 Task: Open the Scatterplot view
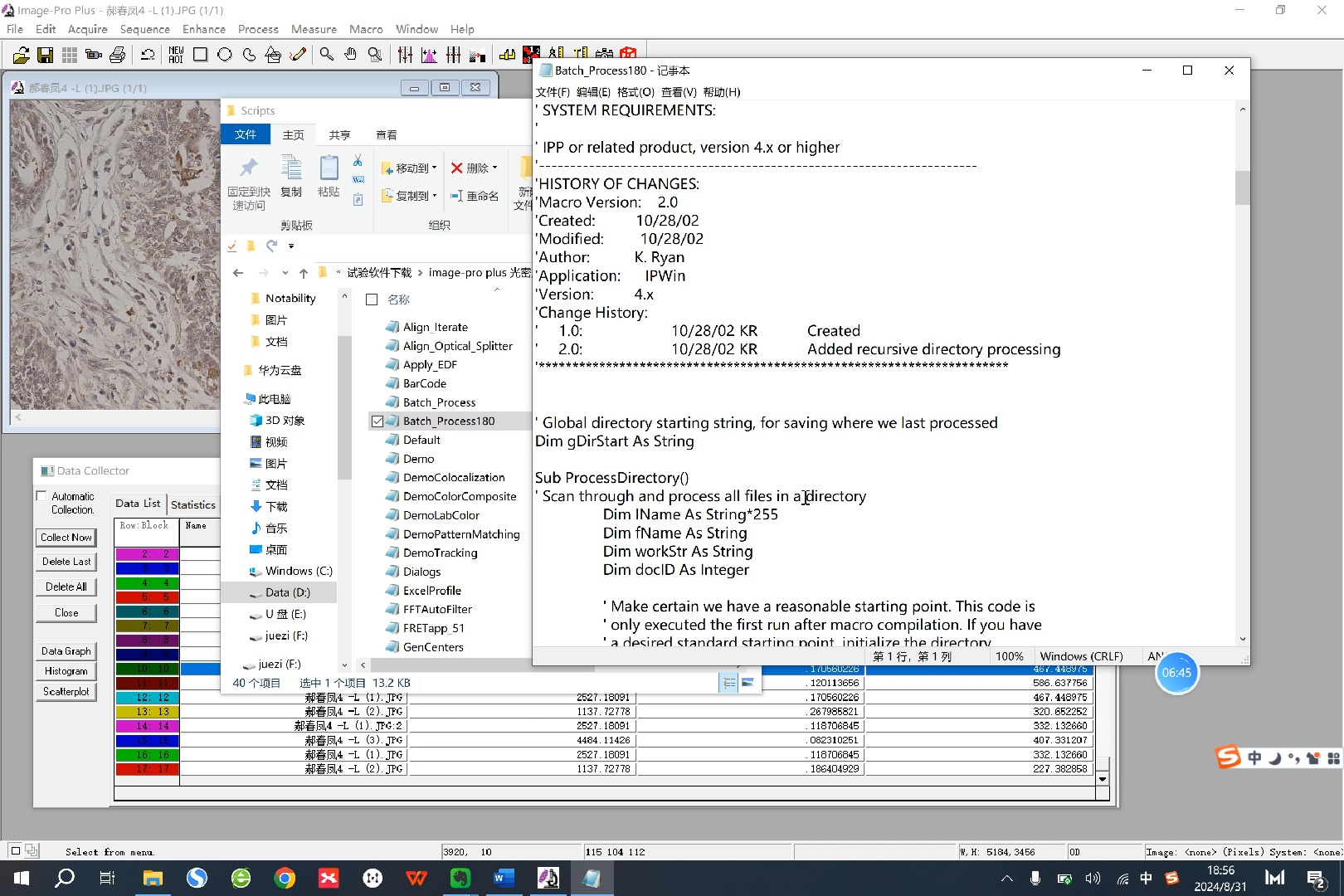tap(66, 690)
